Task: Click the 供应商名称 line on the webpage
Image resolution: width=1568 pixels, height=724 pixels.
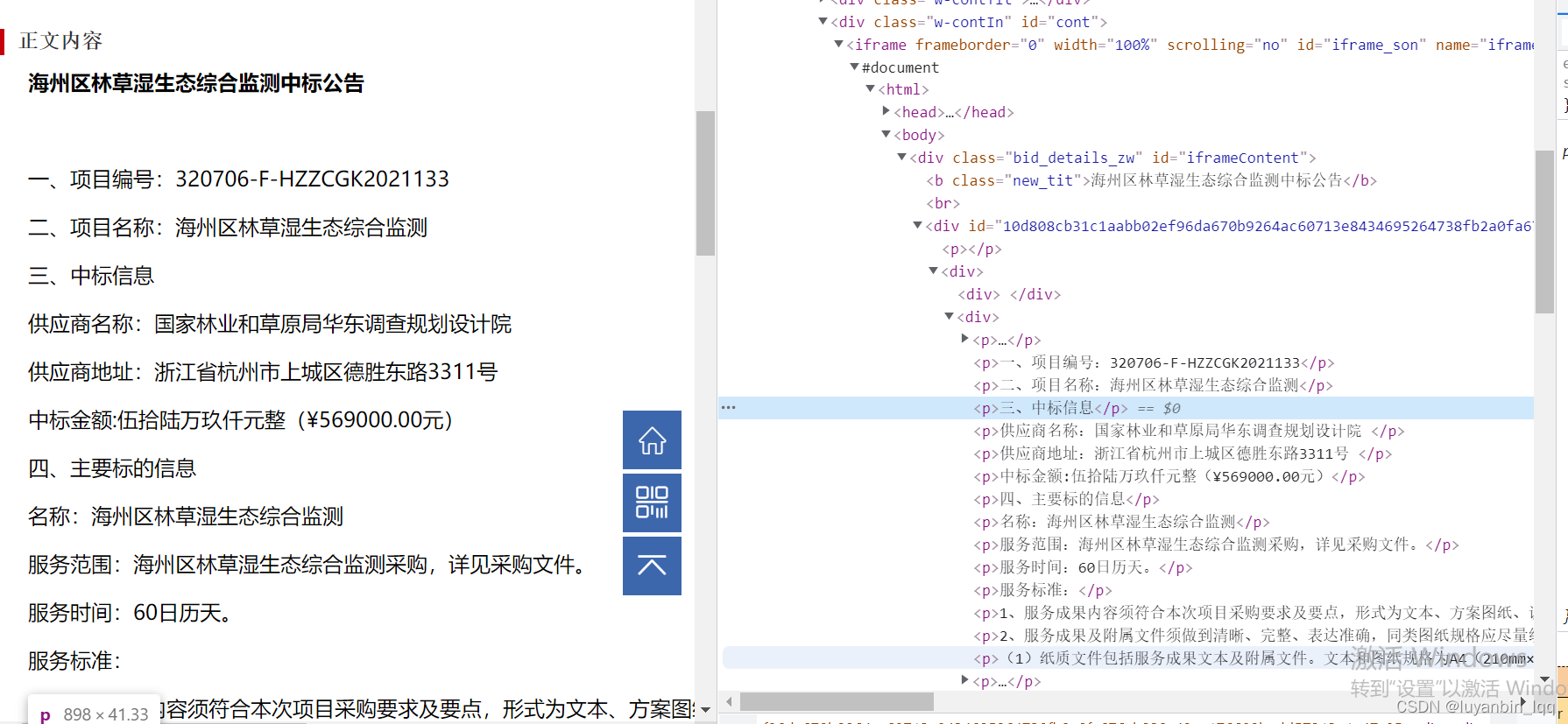Action: click(270, 324)
